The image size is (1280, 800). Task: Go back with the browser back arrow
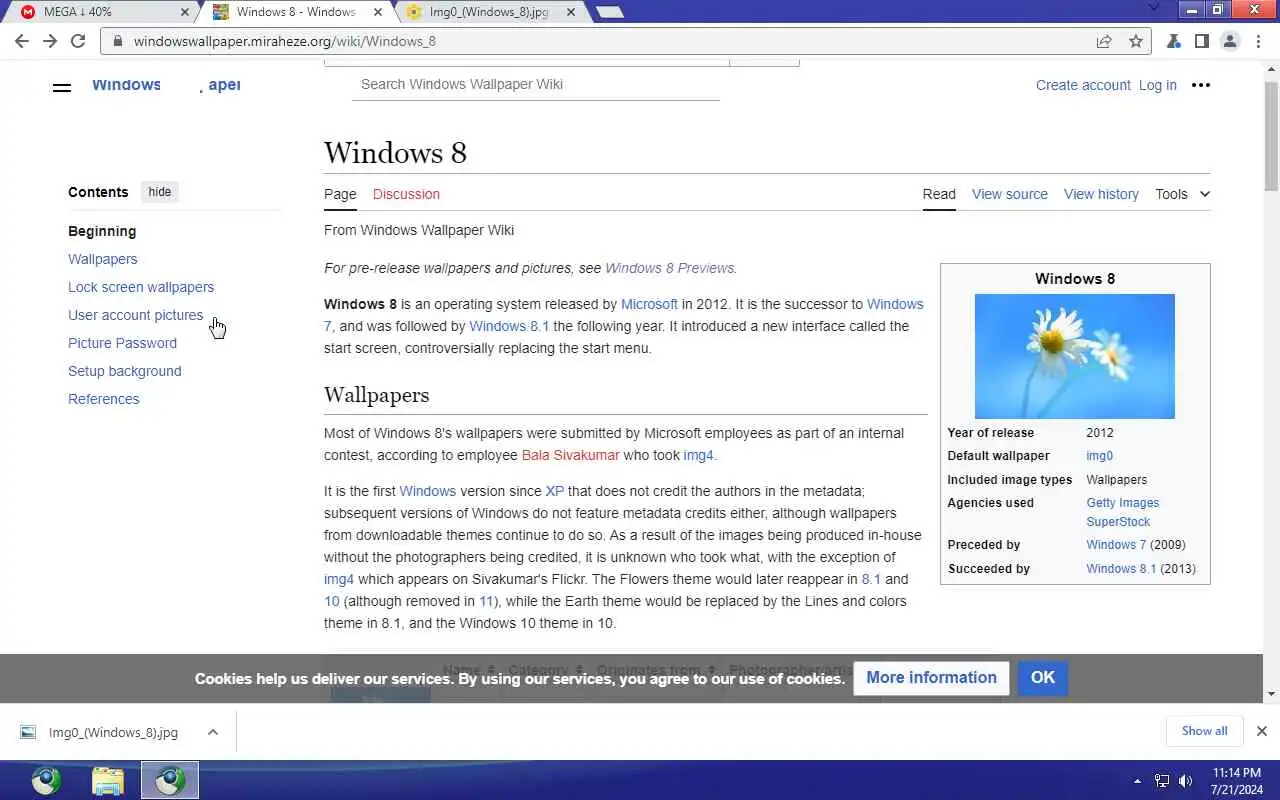click(x=22, y=41)
